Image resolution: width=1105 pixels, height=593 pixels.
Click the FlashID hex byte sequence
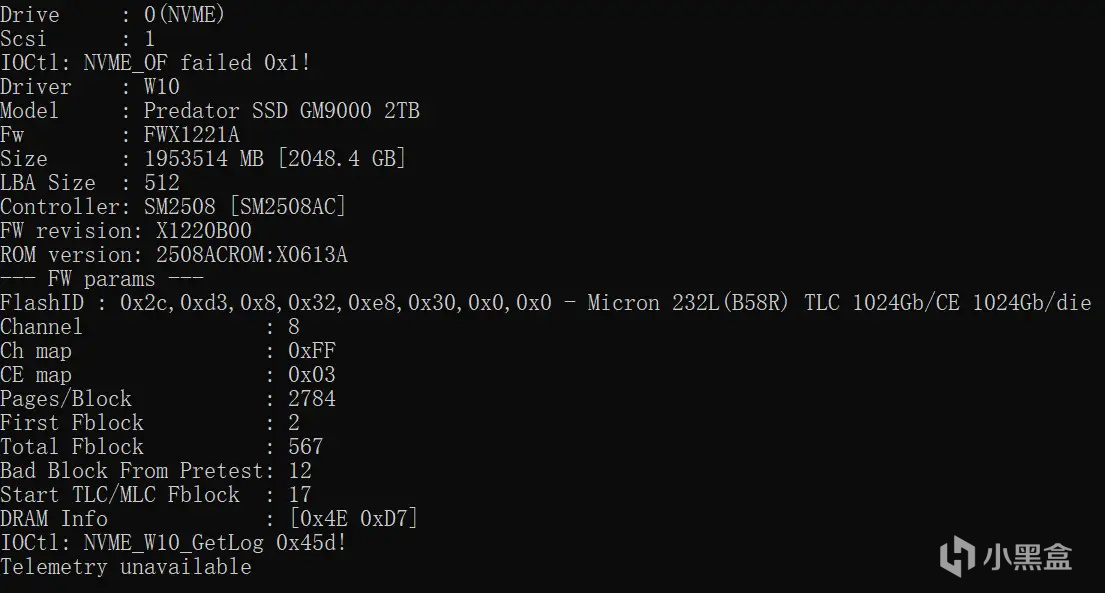click(335, 302)
